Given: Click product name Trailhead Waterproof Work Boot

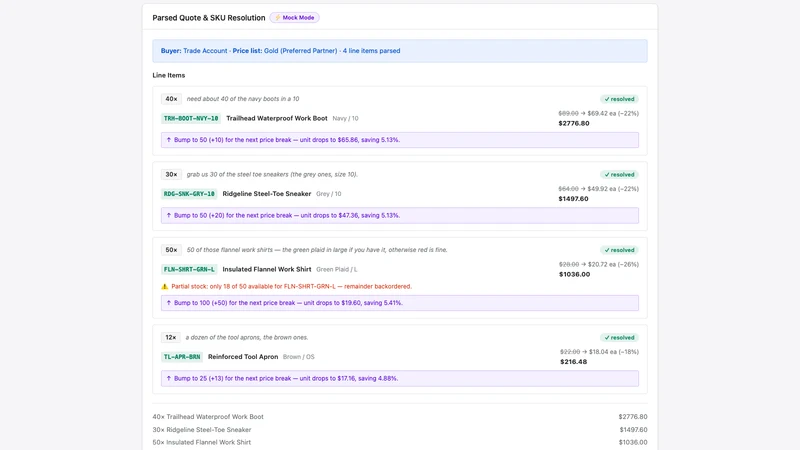Looking at the screenshot, I should point(277,118).
